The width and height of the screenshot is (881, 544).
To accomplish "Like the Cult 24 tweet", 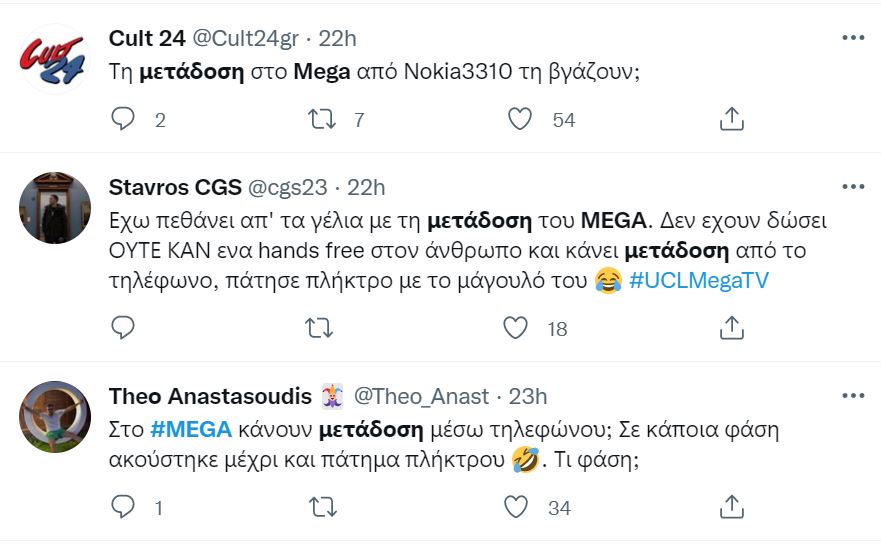I will tap(520, 120).
